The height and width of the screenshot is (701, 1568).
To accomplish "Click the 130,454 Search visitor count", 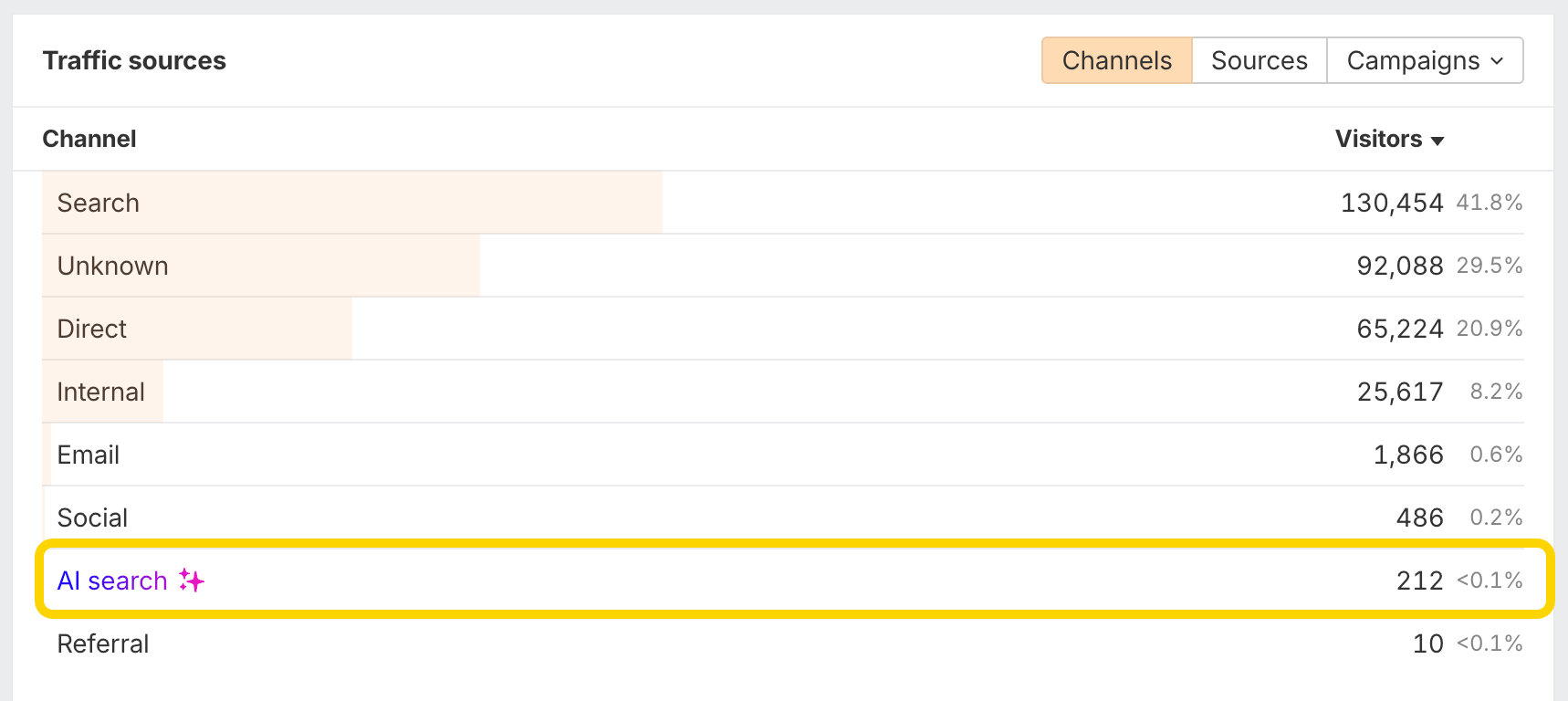I will click(1392, 203).
